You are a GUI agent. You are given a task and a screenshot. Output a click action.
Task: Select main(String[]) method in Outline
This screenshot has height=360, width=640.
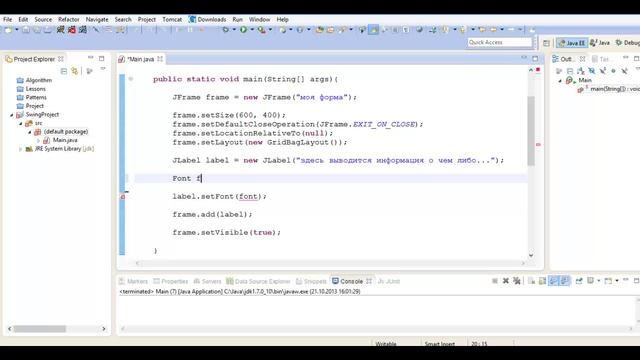(609, 89)
